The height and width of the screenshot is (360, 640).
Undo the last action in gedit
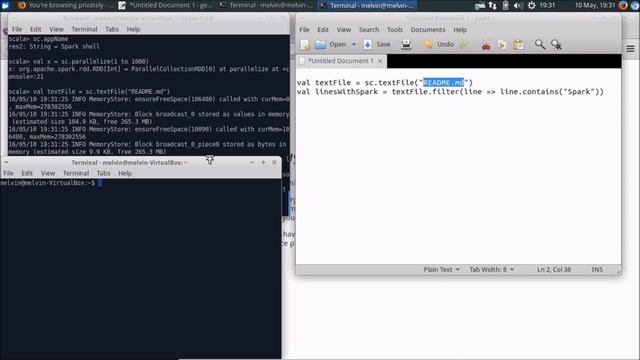click(x=439, y=44)
